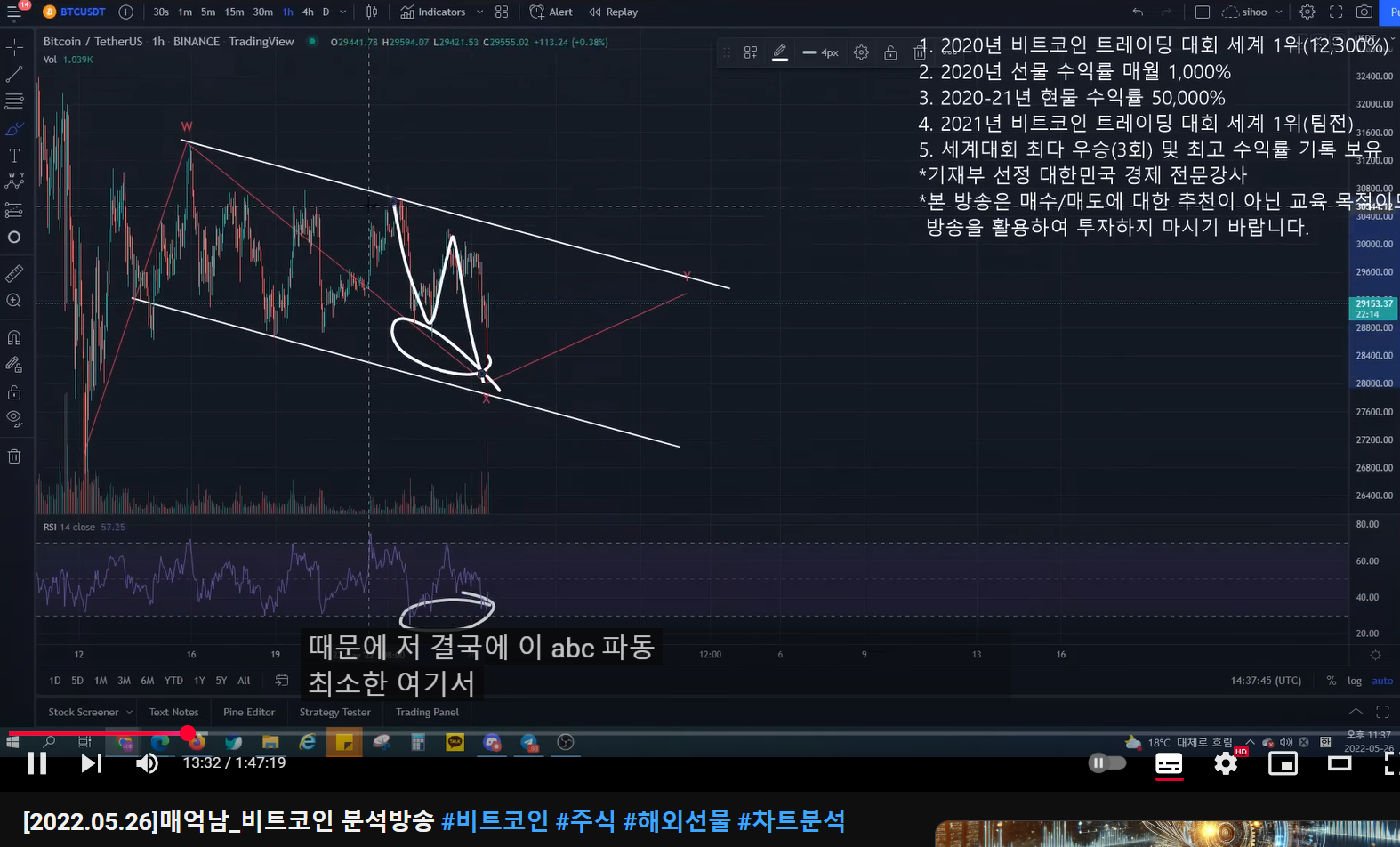
Task: Click the compare symbol plus icon
Action: (x=126, y=12)
